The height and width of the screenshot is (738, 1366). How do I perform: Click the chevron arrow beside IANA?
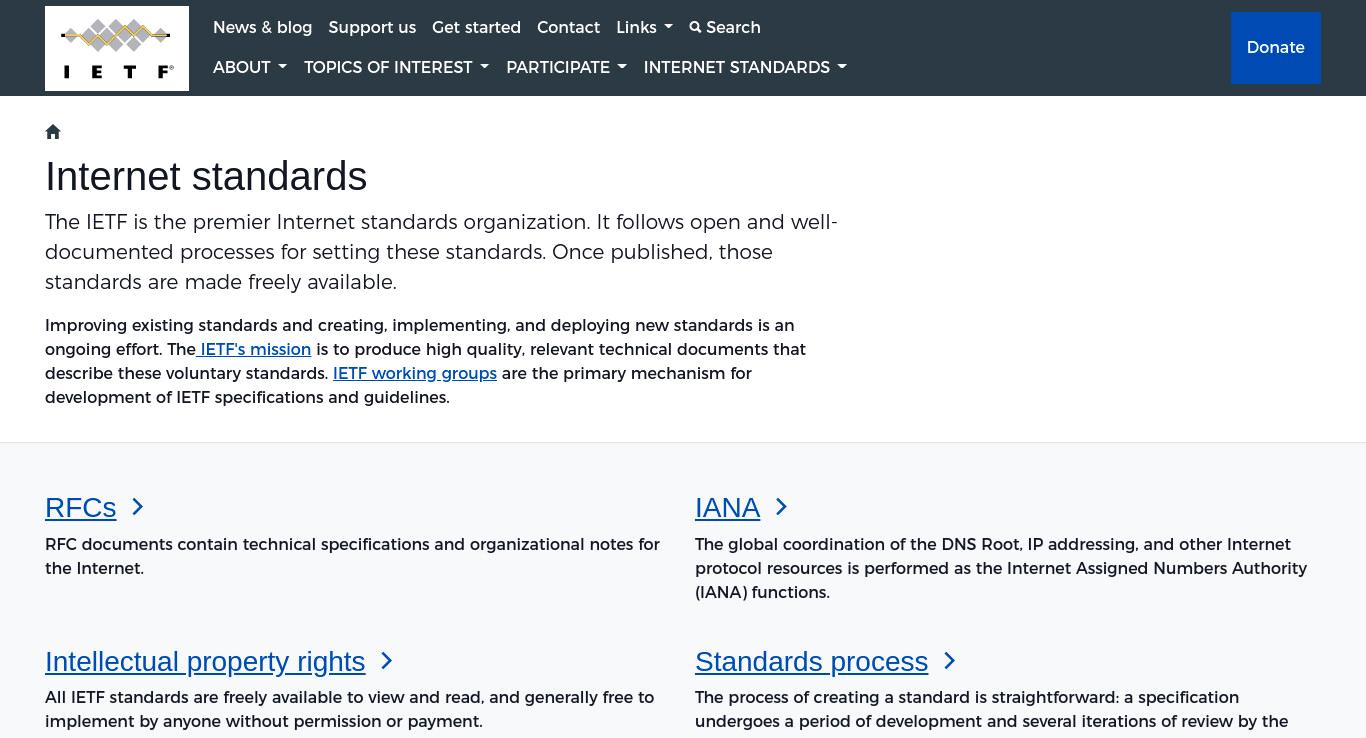[782, 507]
